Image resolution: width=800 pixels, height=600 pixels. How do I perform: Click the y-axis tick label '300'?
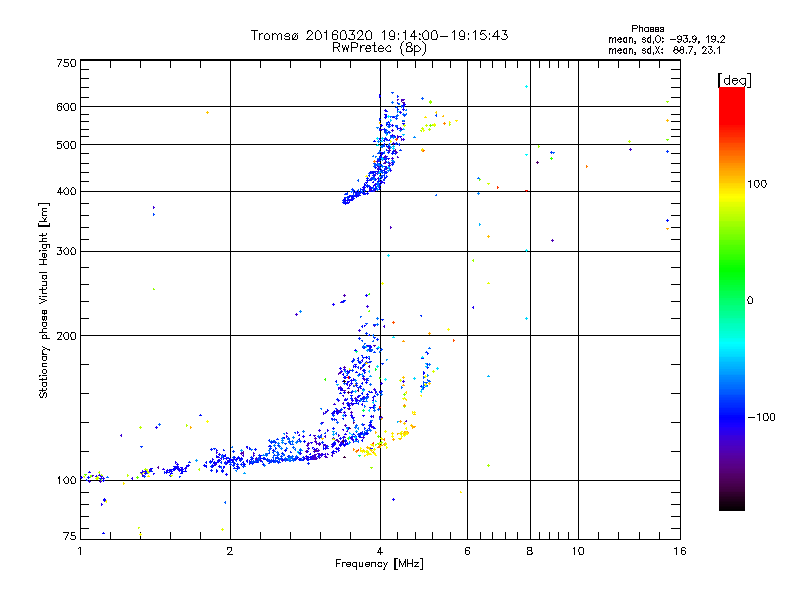pyautogui.click(x=66, y=252)
